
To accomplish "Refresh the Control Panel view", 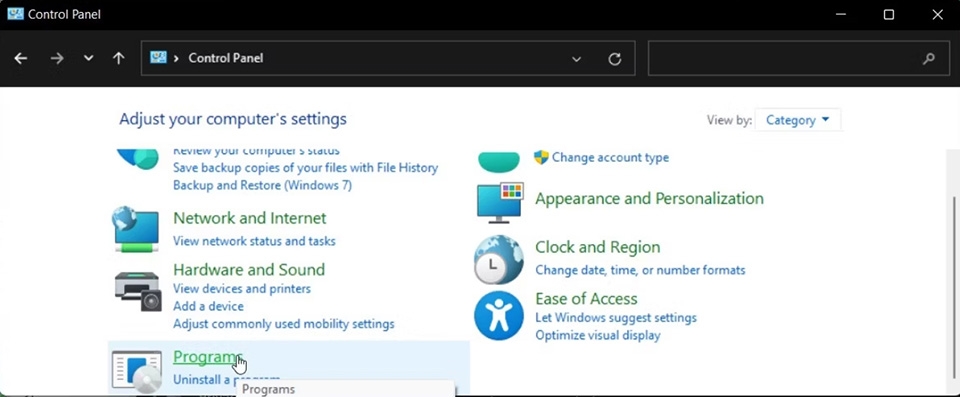I will point(615,59).
